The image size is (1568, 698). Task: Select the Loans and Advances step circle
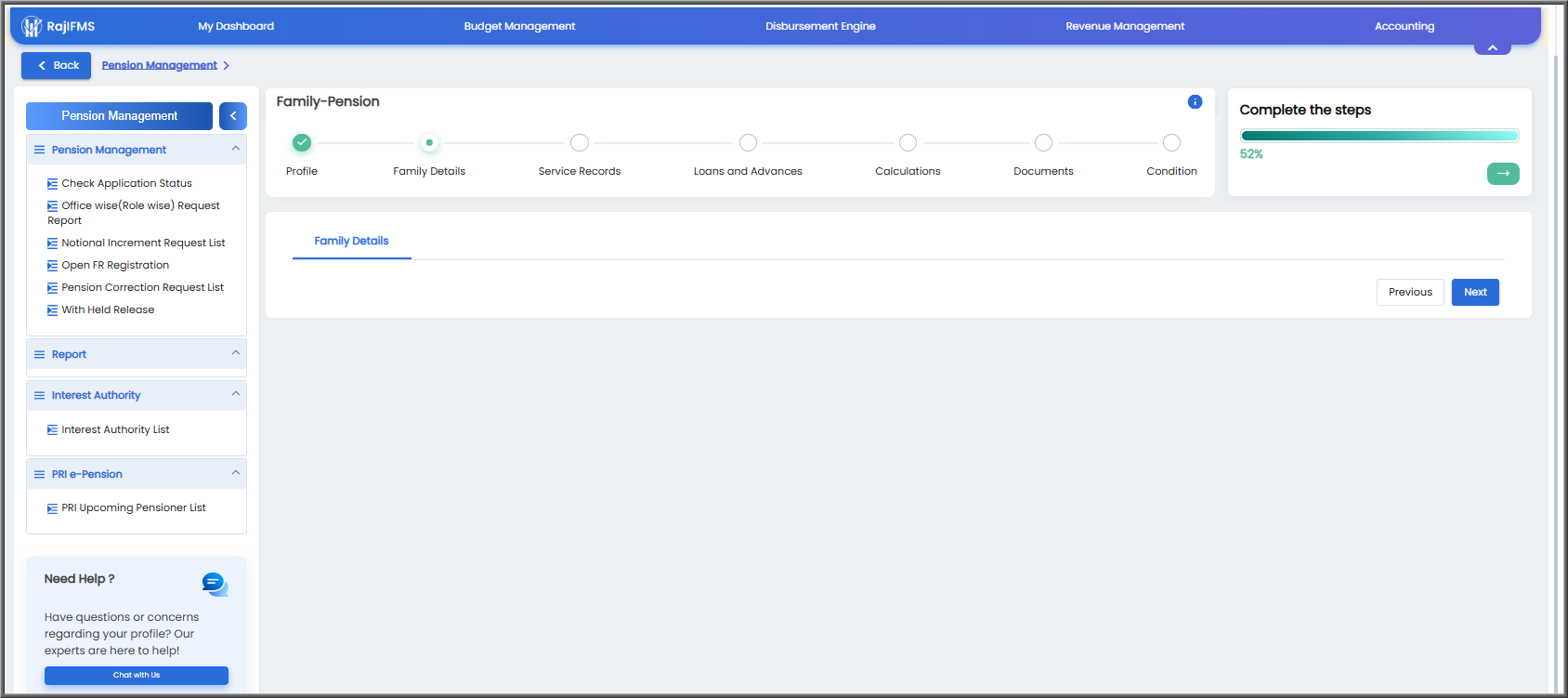click(x=748, y=143)
